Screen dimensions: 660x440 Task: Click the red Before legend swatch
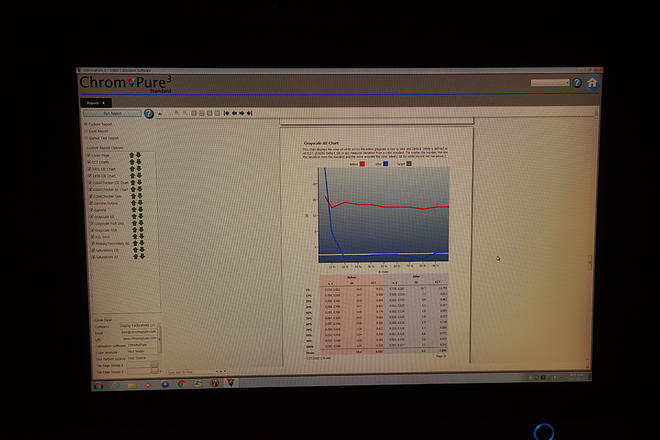click(362, 164)
